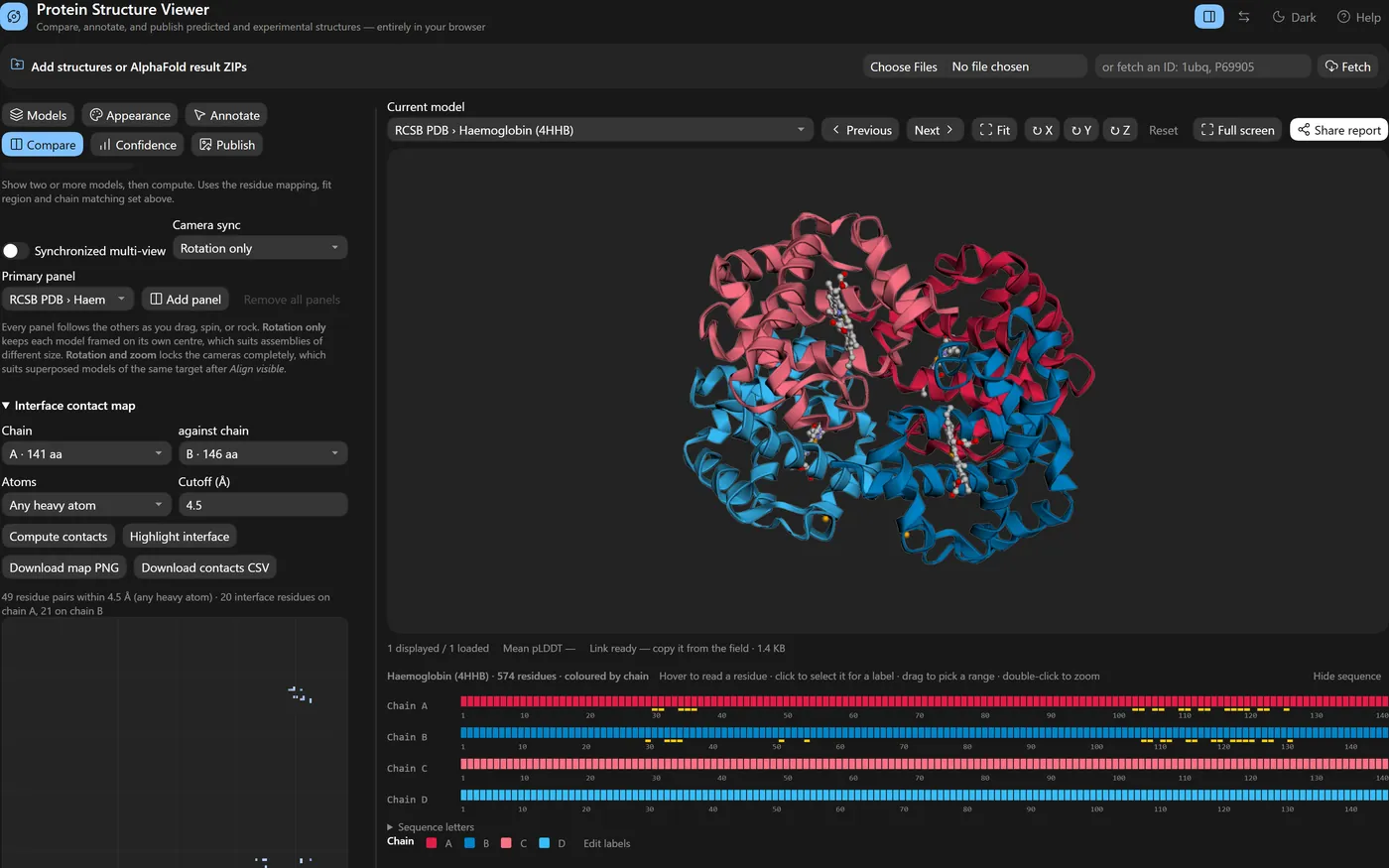Click the swap arrows icon in header
1389x868 pixels.
[1244, 17]
